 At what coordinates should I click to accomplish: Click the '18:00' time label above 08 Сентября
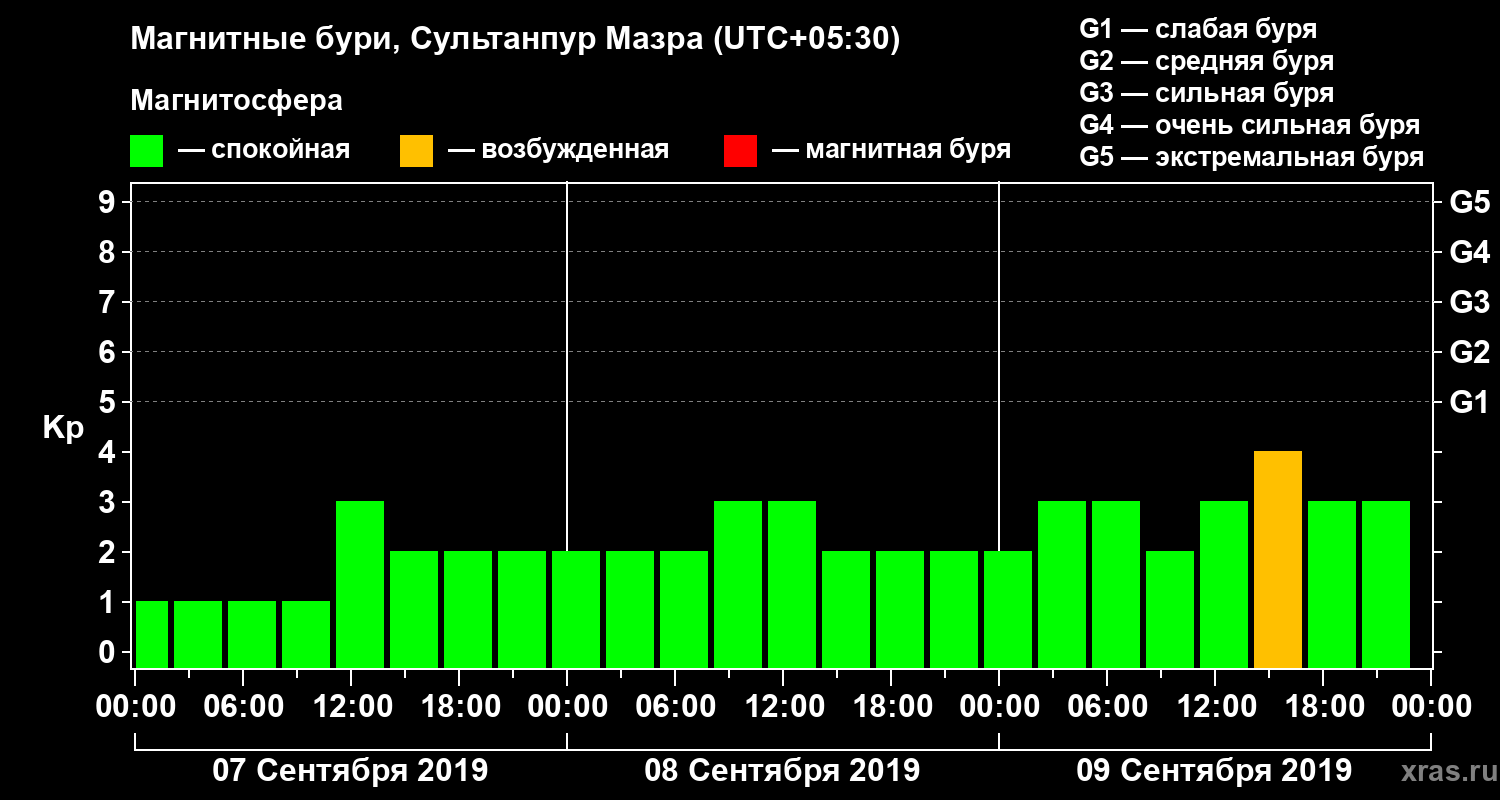pos(891,707)
